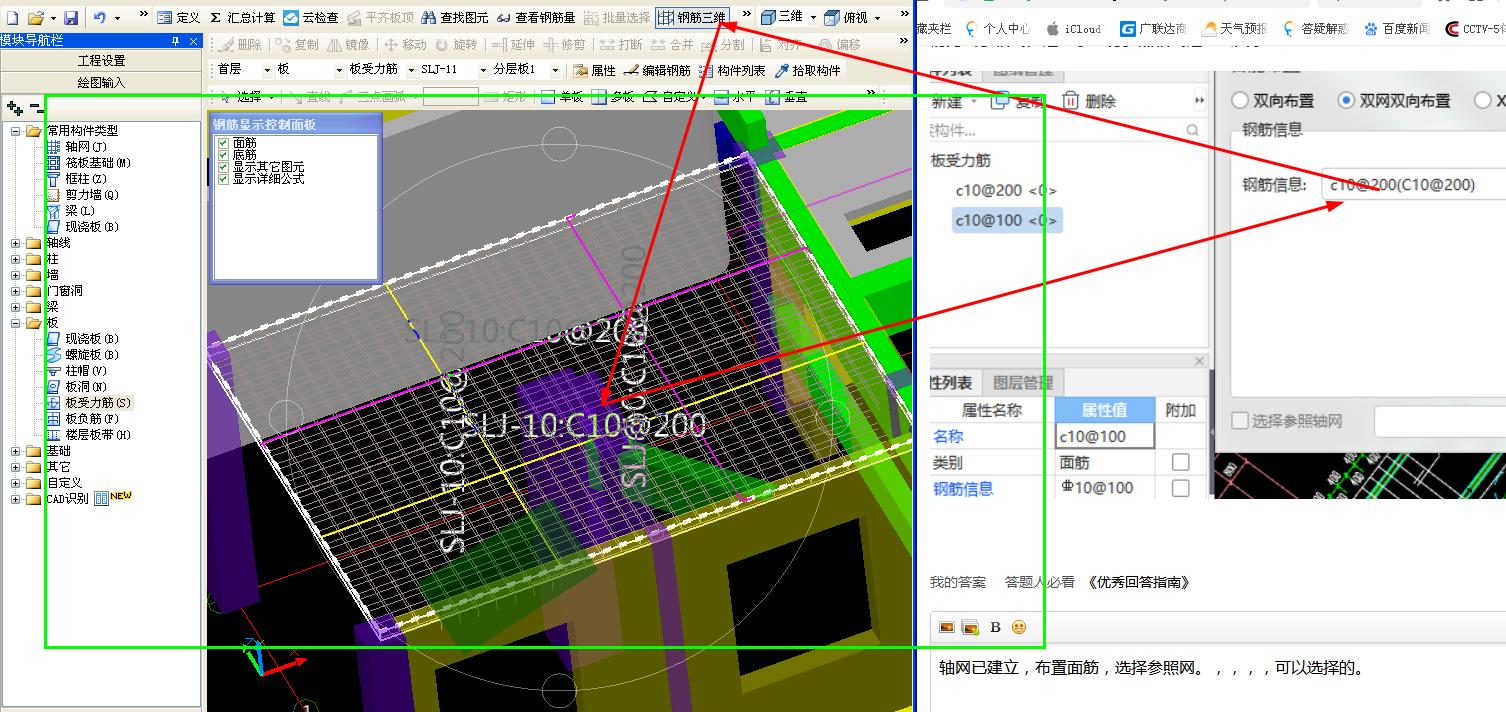
Task: Select 双网双向布置 radio button
Action: (1346, 100)
